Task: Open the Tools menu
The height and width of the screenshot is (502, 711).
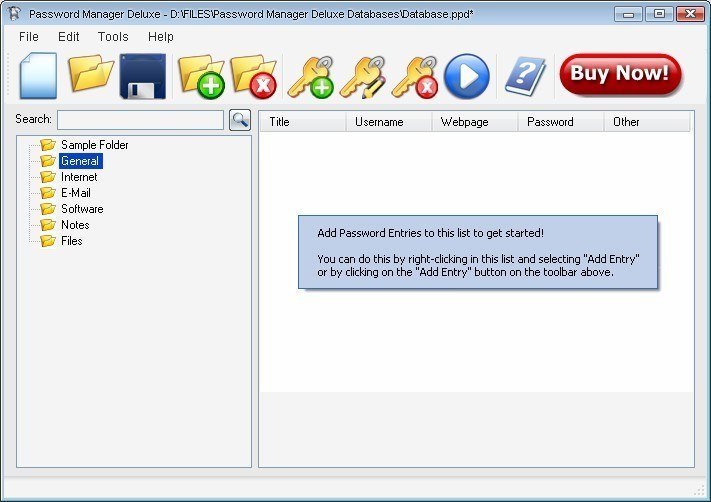Action: [x=113, y=37]
